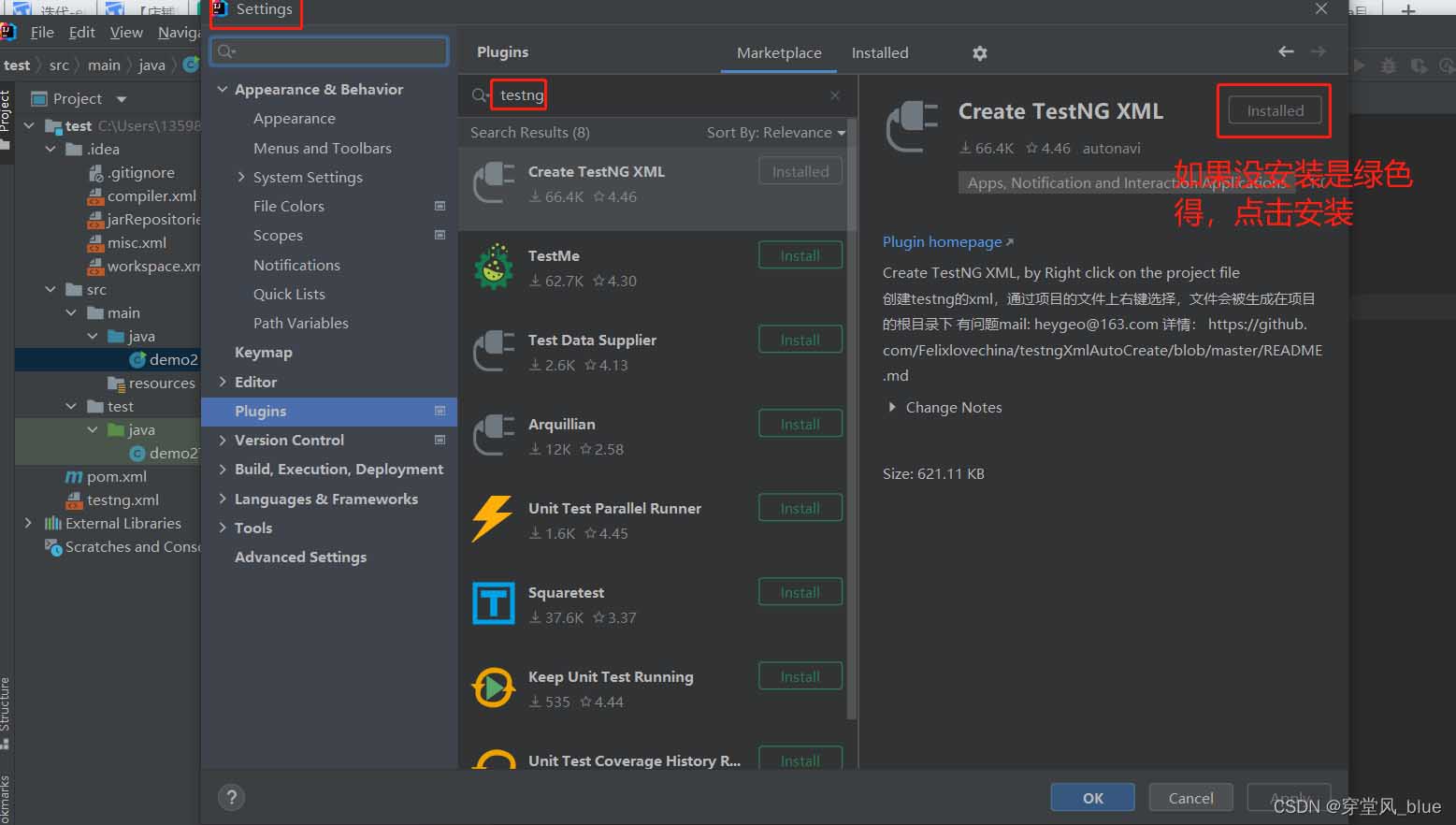Select Keep Unit Test Running icon
Screen dimensions: 1456x825
click(x=493, y=687)
